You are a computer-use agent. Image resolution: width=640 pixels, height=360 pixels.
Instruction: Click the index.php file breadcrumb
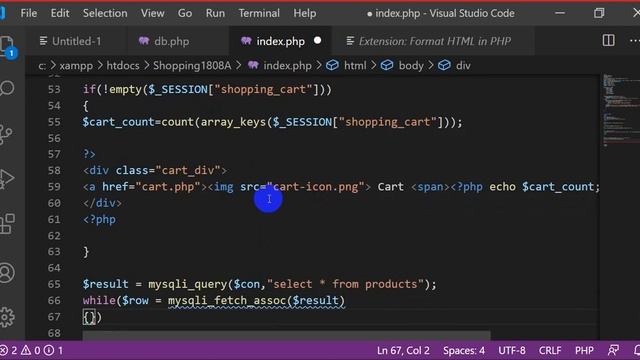coord(280,65)
